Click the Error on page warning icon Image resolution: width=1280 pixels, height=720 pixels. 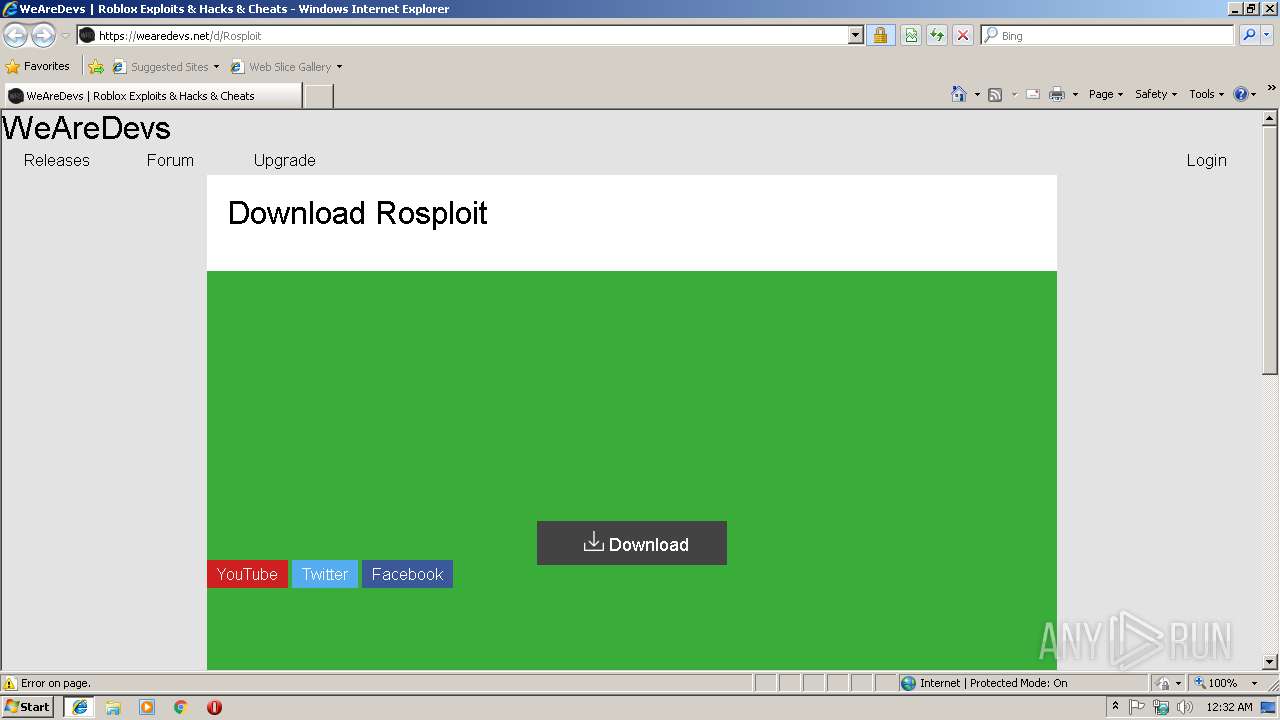point(10,683)
